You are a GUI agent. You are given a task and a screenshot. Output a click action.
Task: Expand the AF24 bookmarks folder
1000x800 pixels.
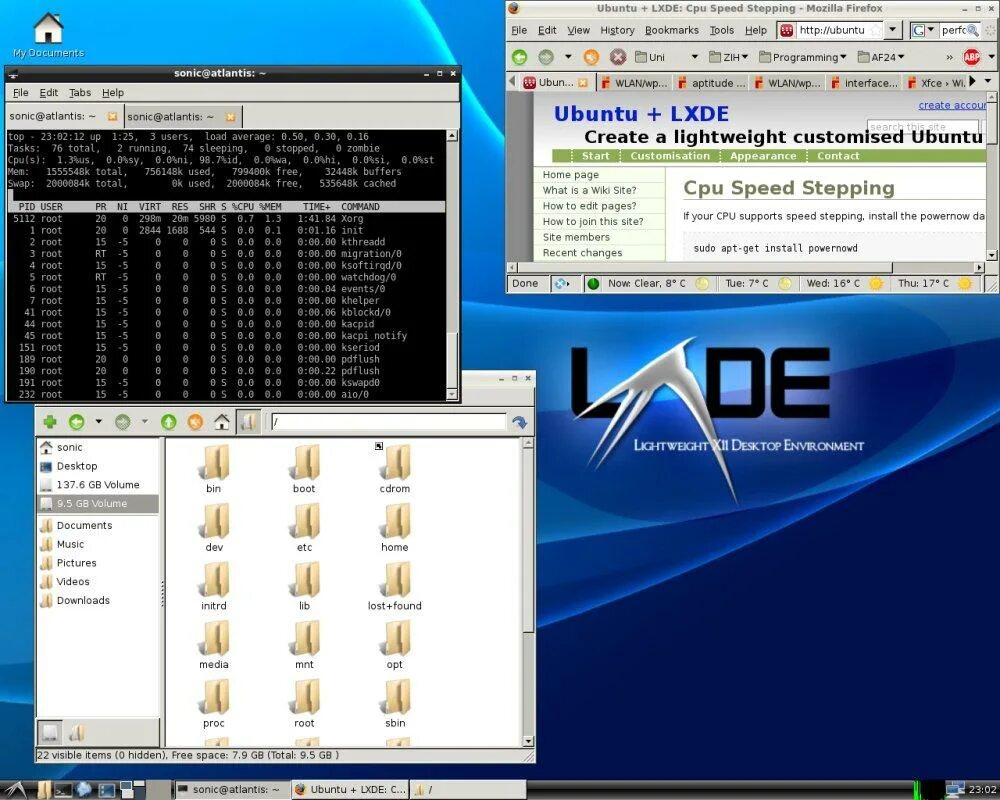click(881, 57)
